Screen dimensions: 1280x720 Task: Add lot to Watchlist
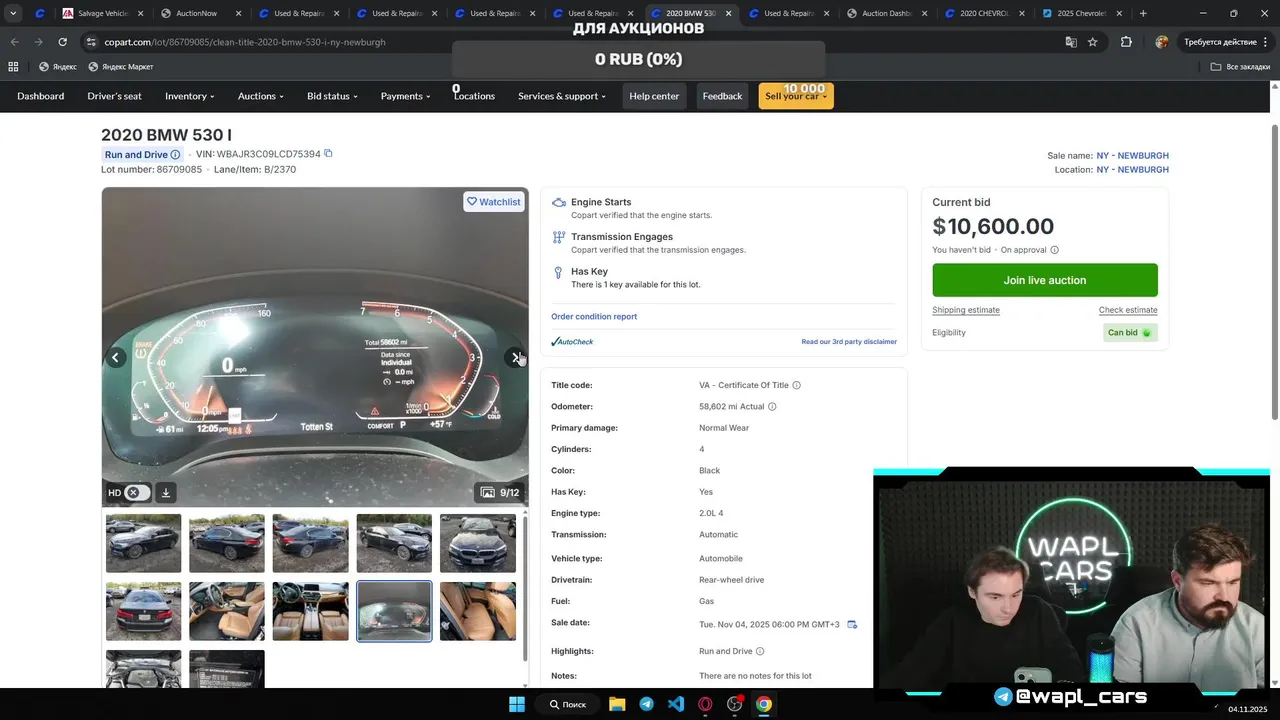(494, 202)
